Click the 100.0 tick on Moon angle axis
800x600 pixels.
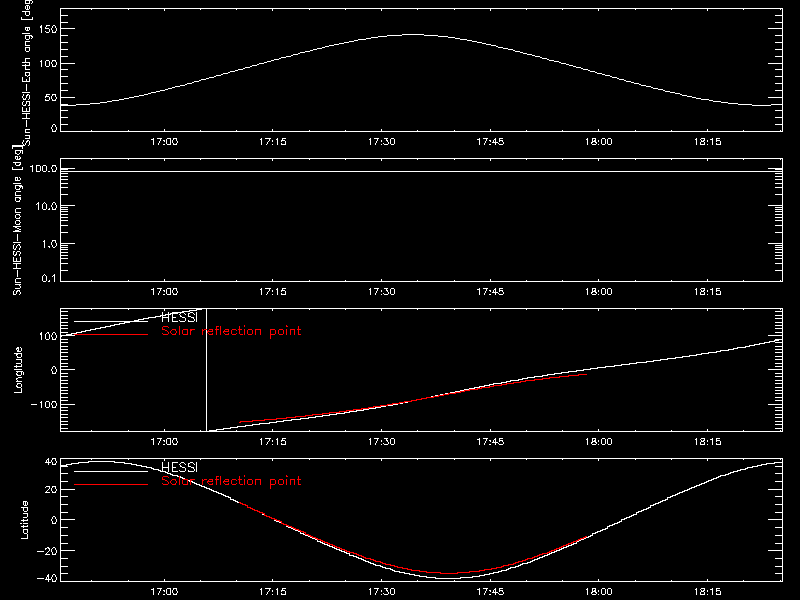43,169
